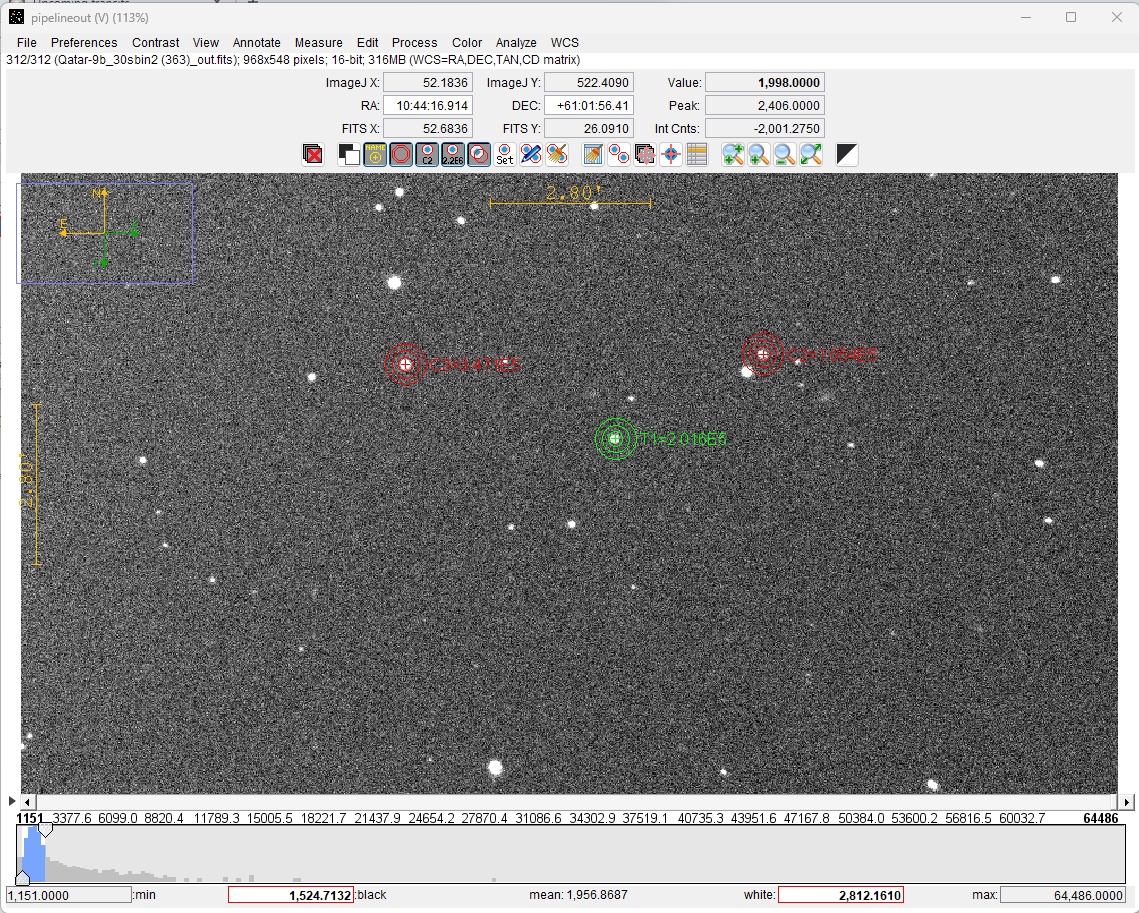The width and height of the screenshot is (1139, 913).
Task: Click the astrometry crosshair target icon
Action: [671, 154]
